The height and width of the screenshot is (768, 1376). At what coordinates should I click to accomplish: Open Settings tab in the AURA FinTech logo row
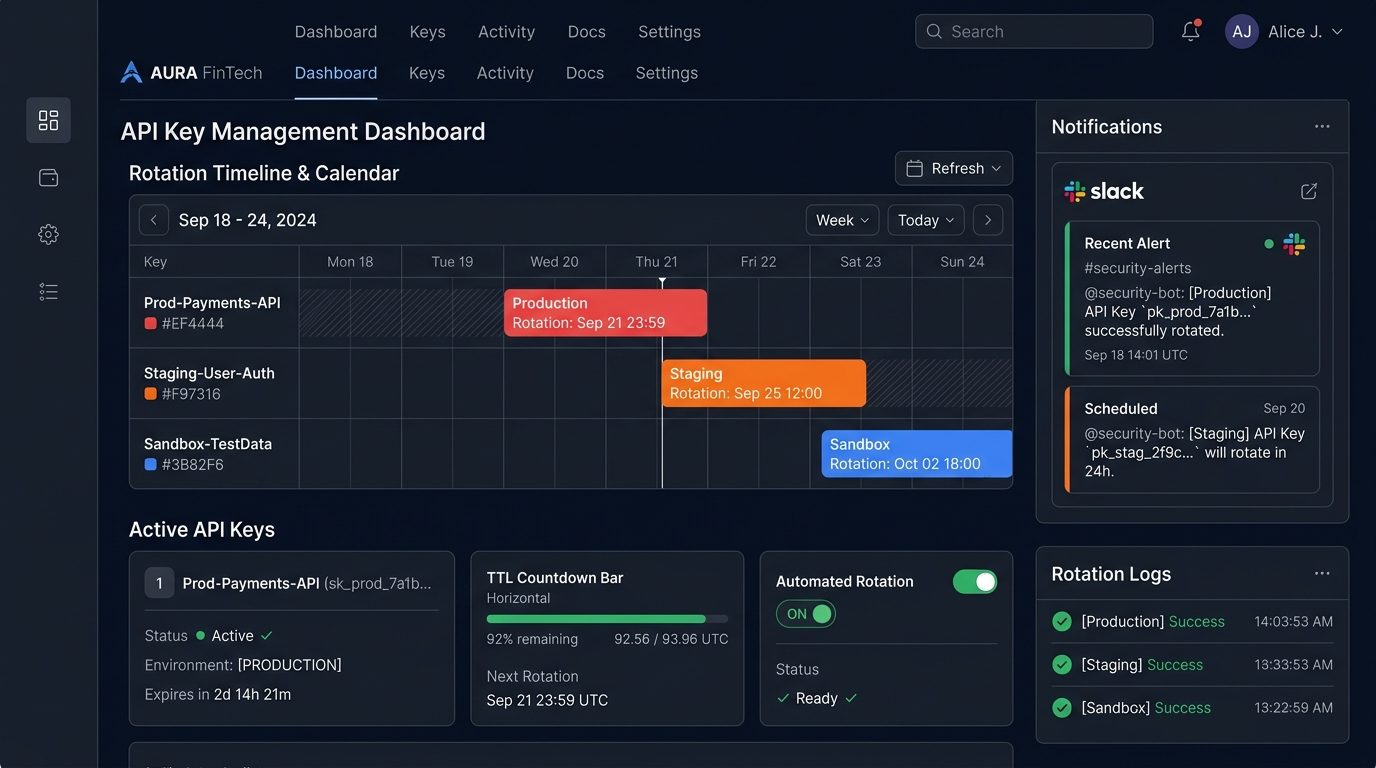pos(667,73)
